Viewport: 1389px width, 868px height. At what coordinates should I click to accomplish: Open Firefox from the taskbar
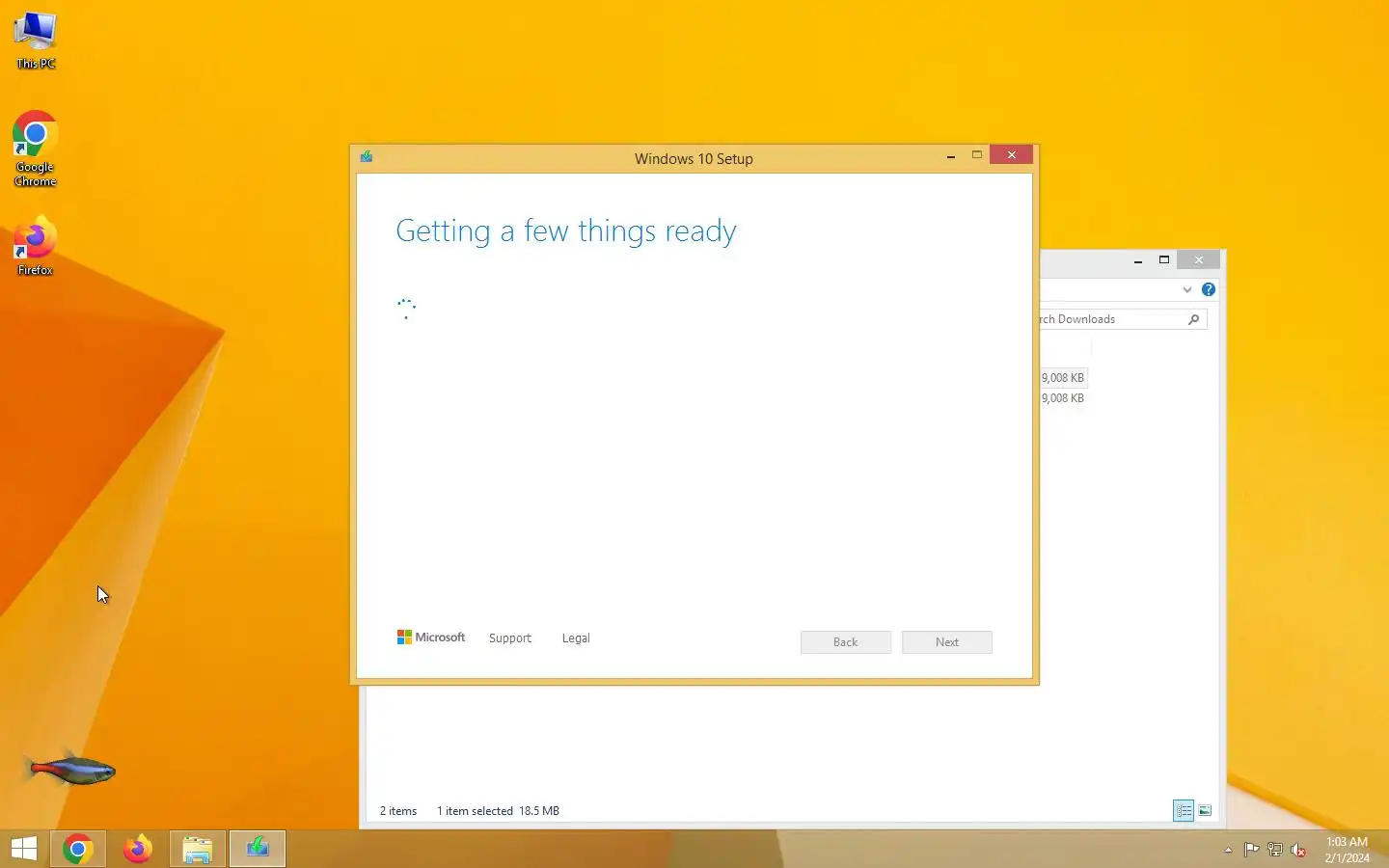pos(138,849)
